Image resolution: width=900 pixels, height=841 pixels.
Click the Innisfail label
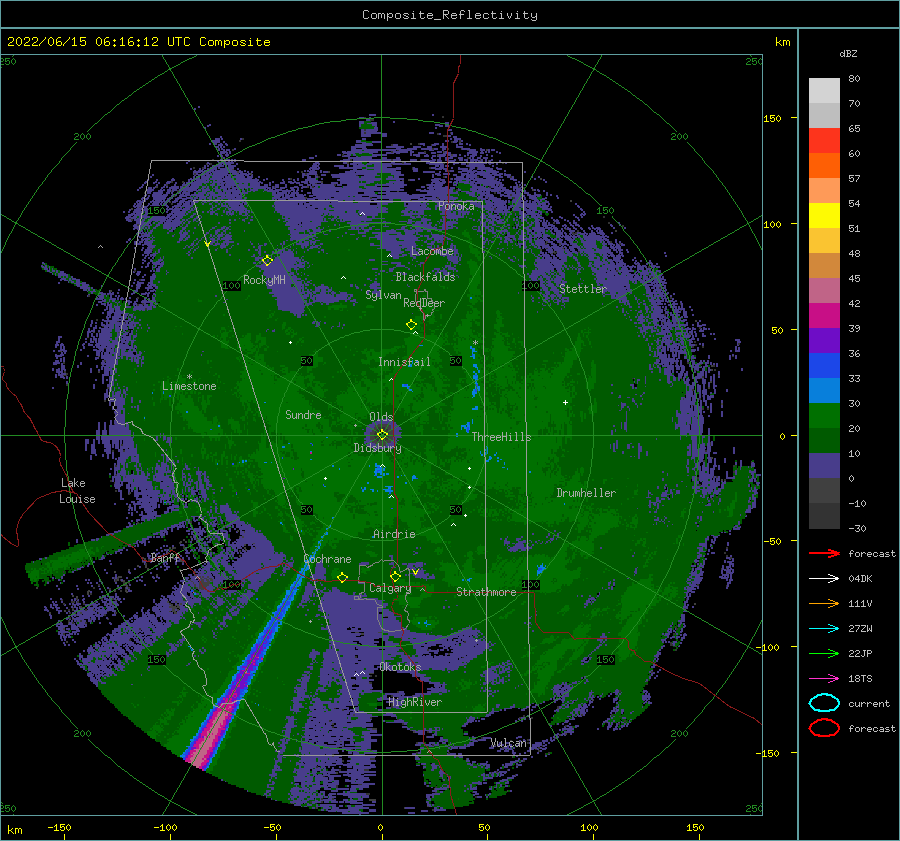404,362
